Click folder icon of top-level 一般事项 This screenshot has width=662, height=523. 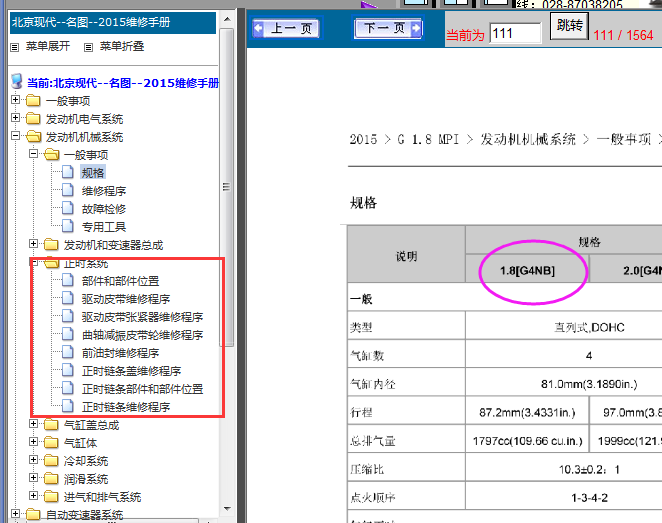pyautogui.click(x=33, y=101)
